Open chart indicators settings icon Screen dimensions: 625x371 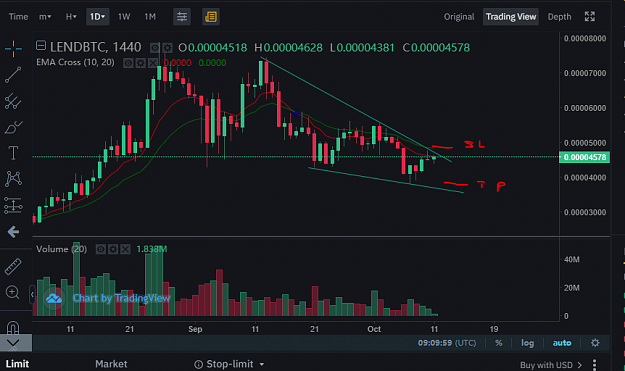pyautogui.click(x=182, y=17)
